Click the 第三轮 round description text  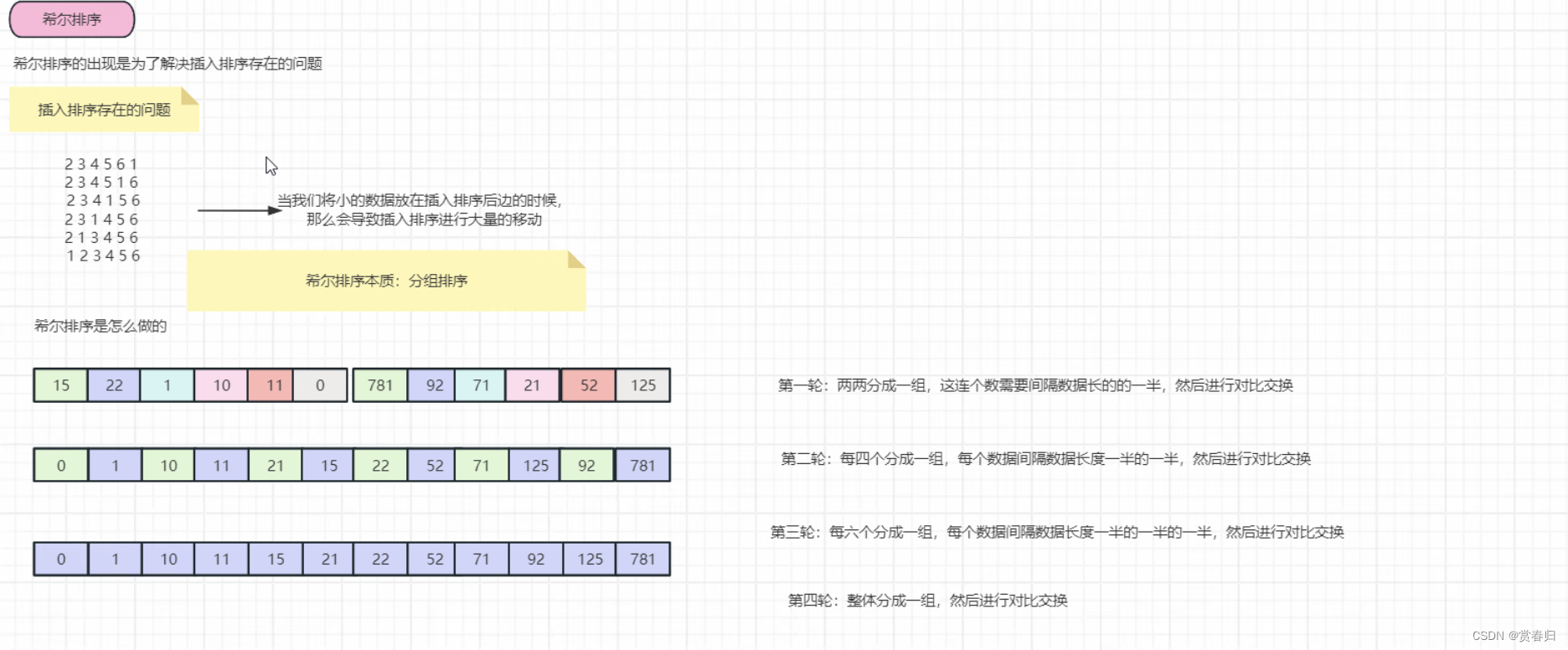click(x=1057, y=532)
